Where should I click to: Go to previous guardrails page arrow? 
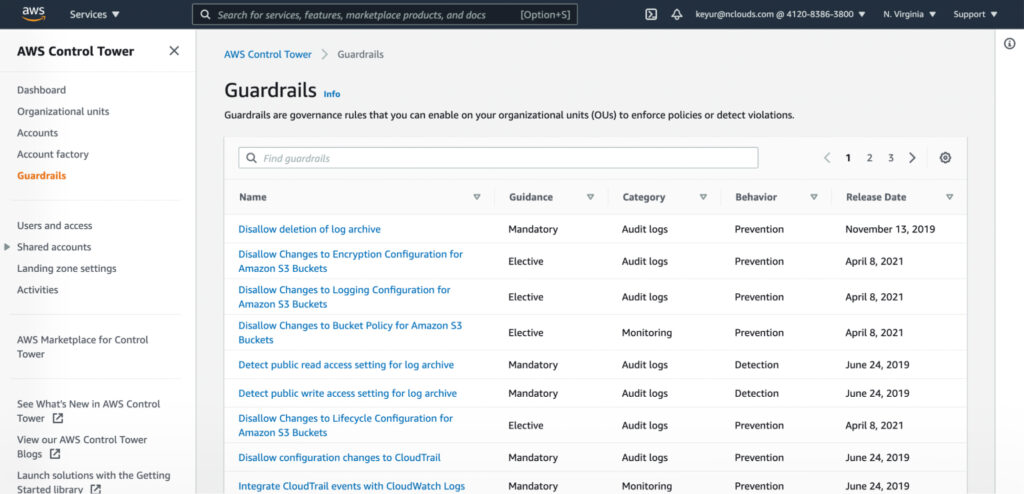(827, 157)
